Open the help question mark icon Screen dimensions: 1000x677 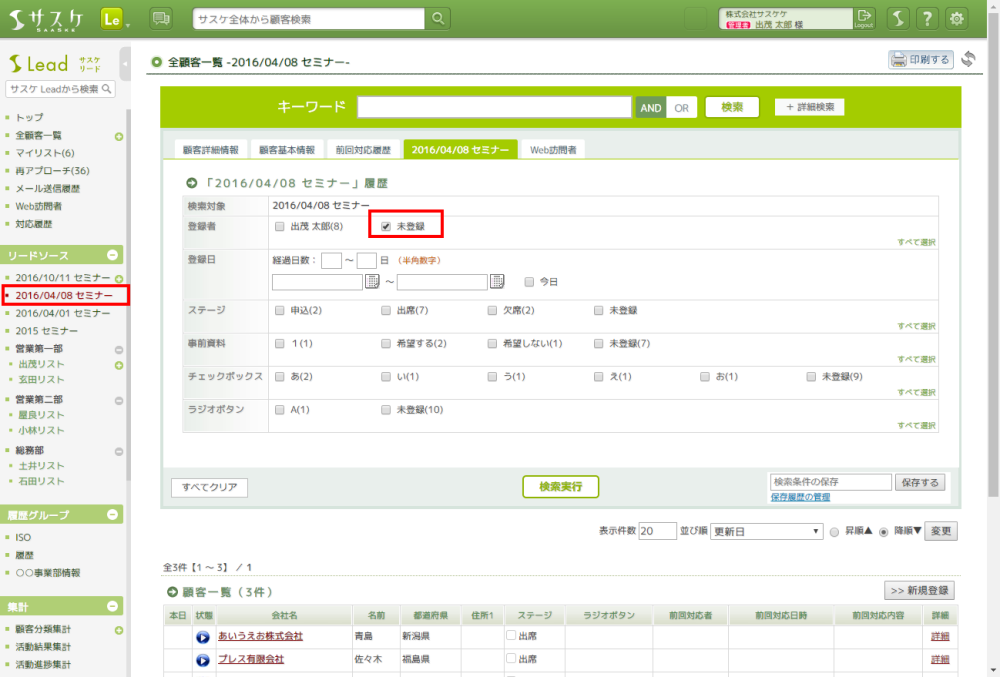[927, 19]
